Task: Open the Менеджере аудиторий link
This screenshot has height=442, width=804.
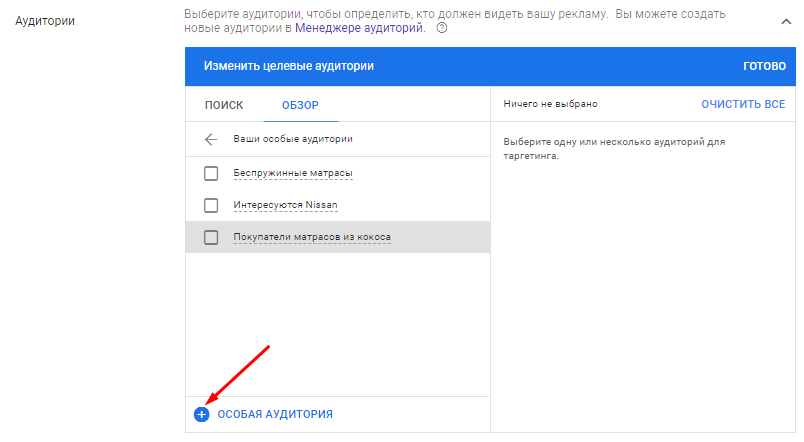Action: (x=359, y=28)
